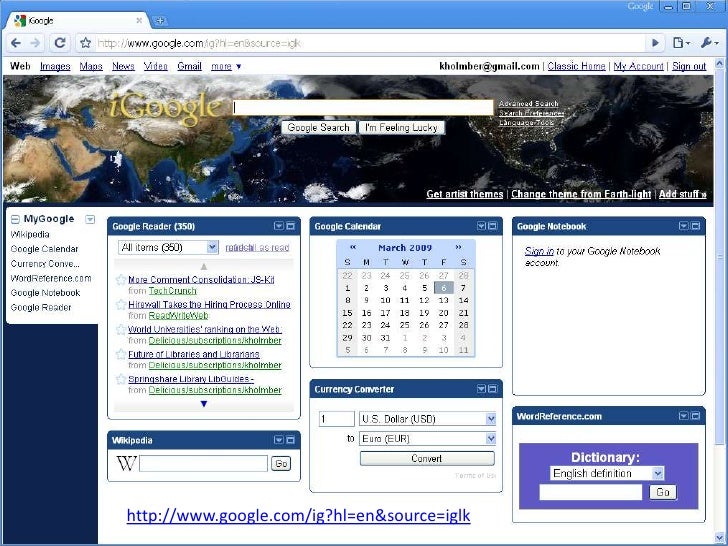Open the MyGoogle tab dropdown arrow
Viewport: 728px width, 546px height.
tap(90, 219)
